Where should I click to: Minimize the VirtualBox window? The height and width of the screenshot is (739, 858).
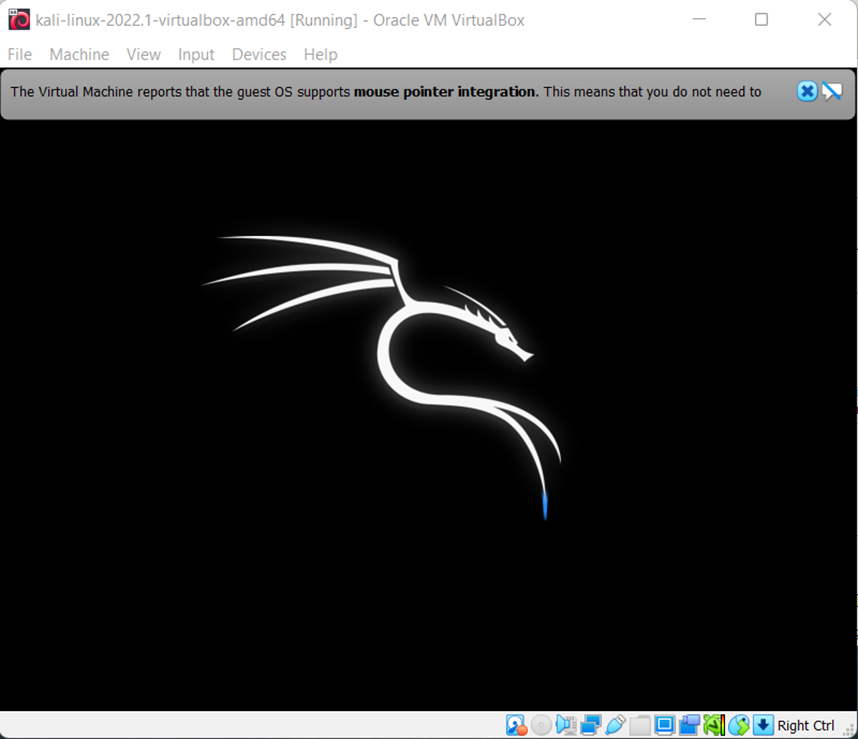pos(699,19)
